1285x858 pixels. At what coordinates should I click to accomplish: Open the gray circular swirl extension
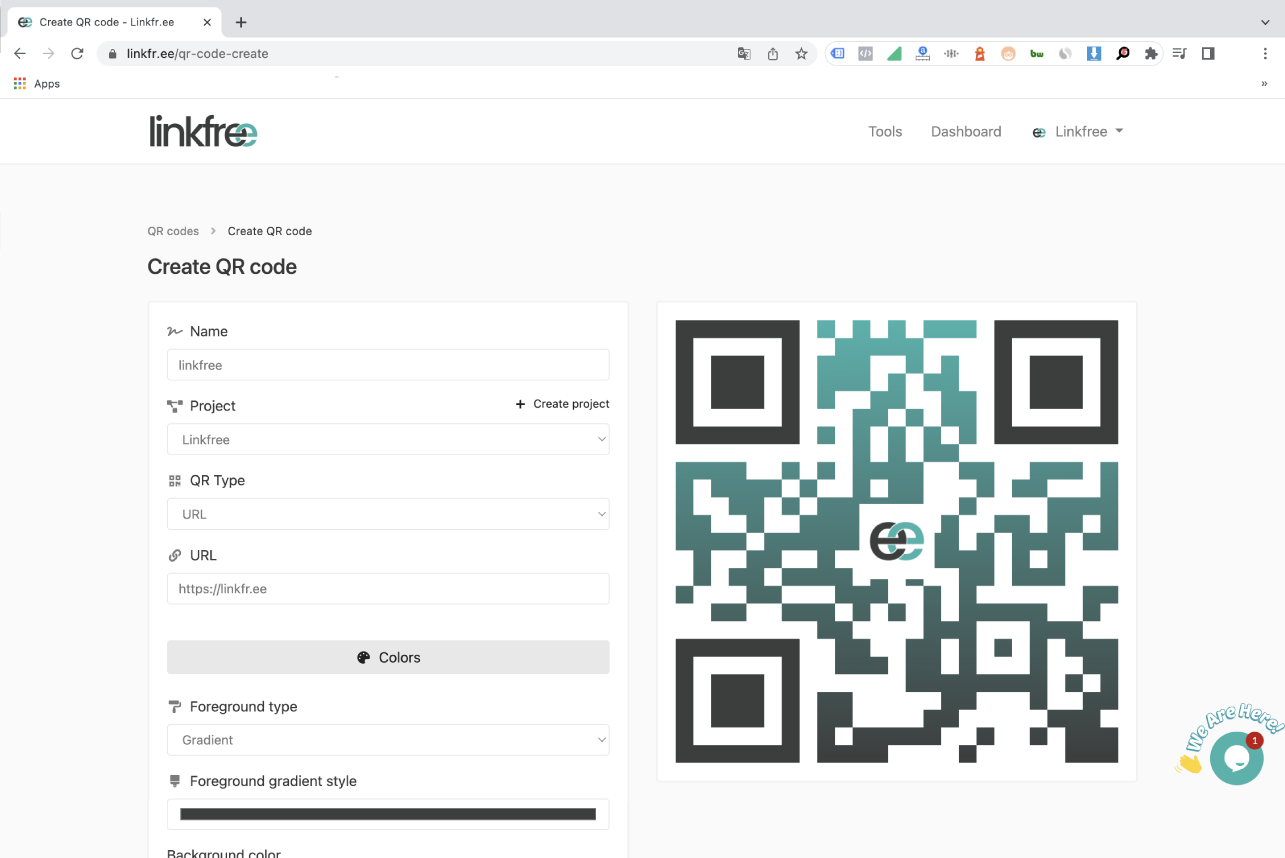[x=1065, y=54]
